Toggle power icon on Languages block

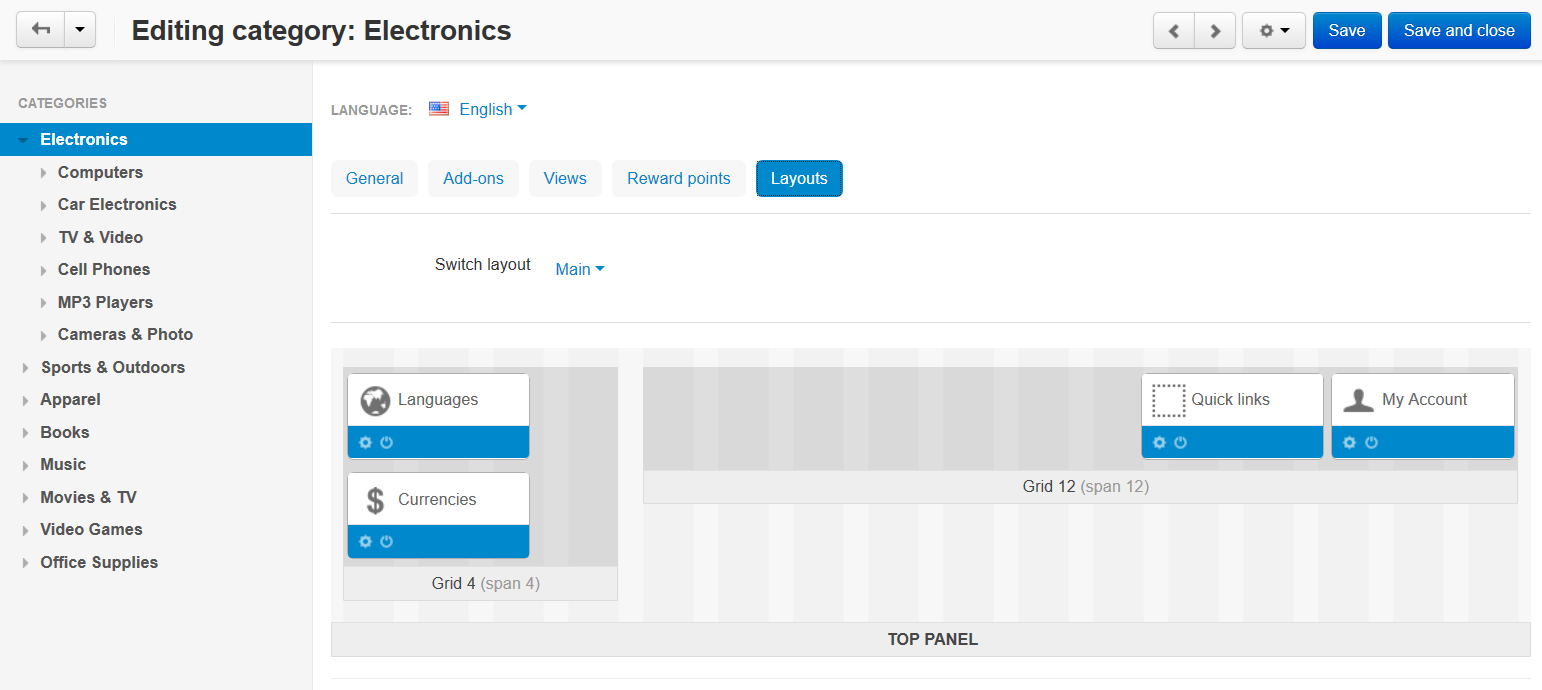387,442
